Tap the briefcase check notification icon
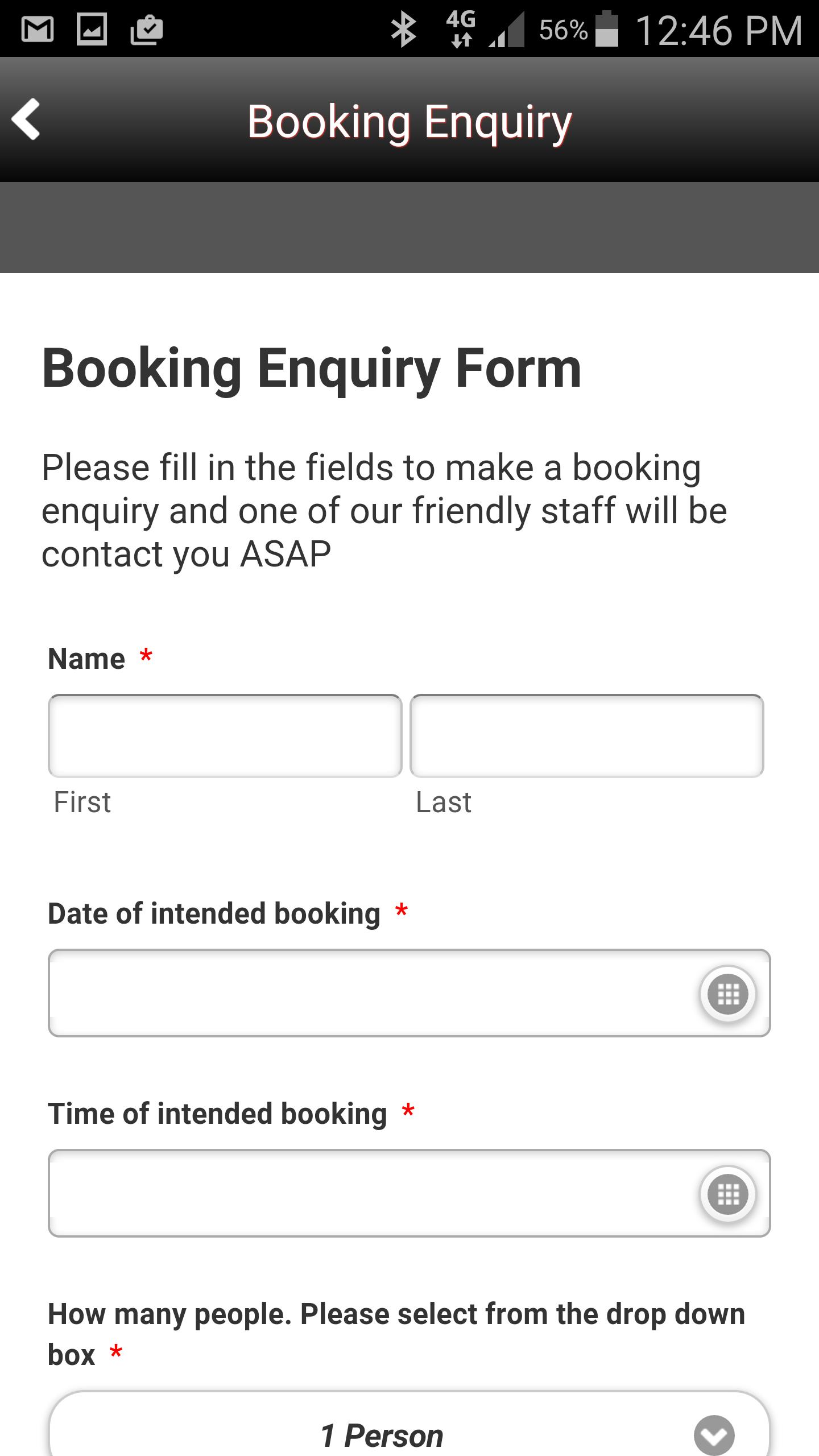 pos(147,30)
